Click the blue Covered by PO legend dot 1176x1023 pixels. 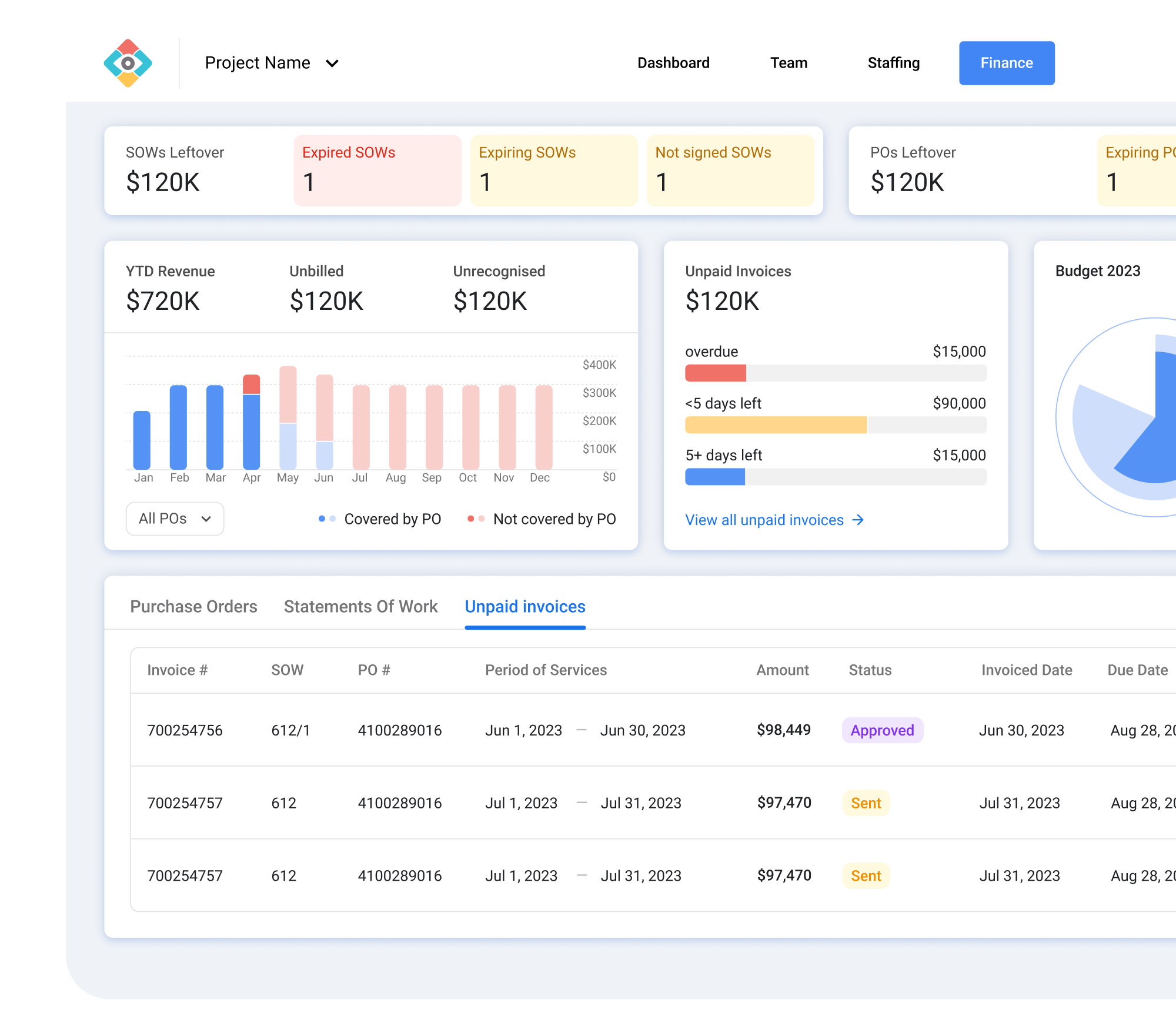pyautogui.click(x=322, y=519)
